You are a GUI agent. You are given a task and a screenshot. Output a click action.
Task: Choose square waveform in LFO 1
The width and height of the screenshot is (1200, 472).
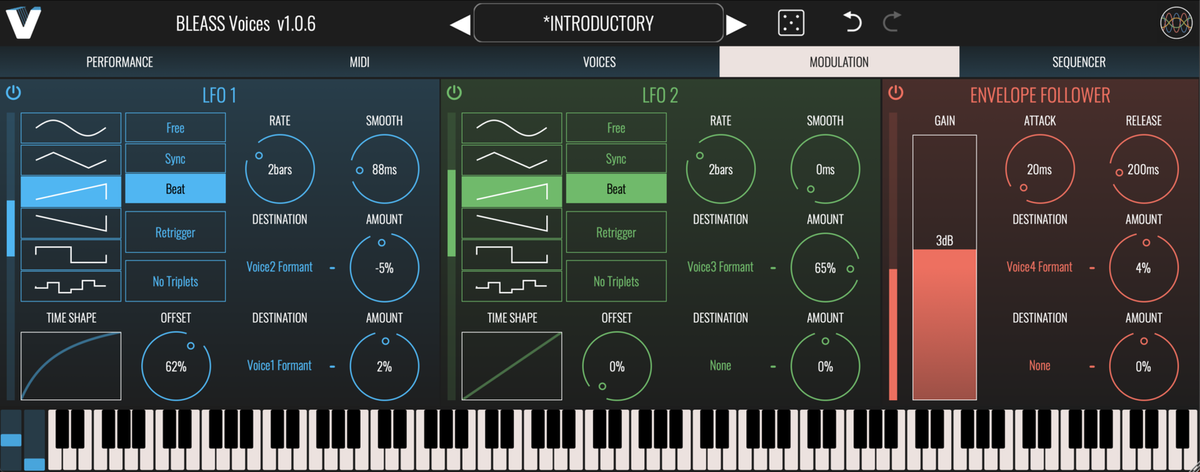70,253
